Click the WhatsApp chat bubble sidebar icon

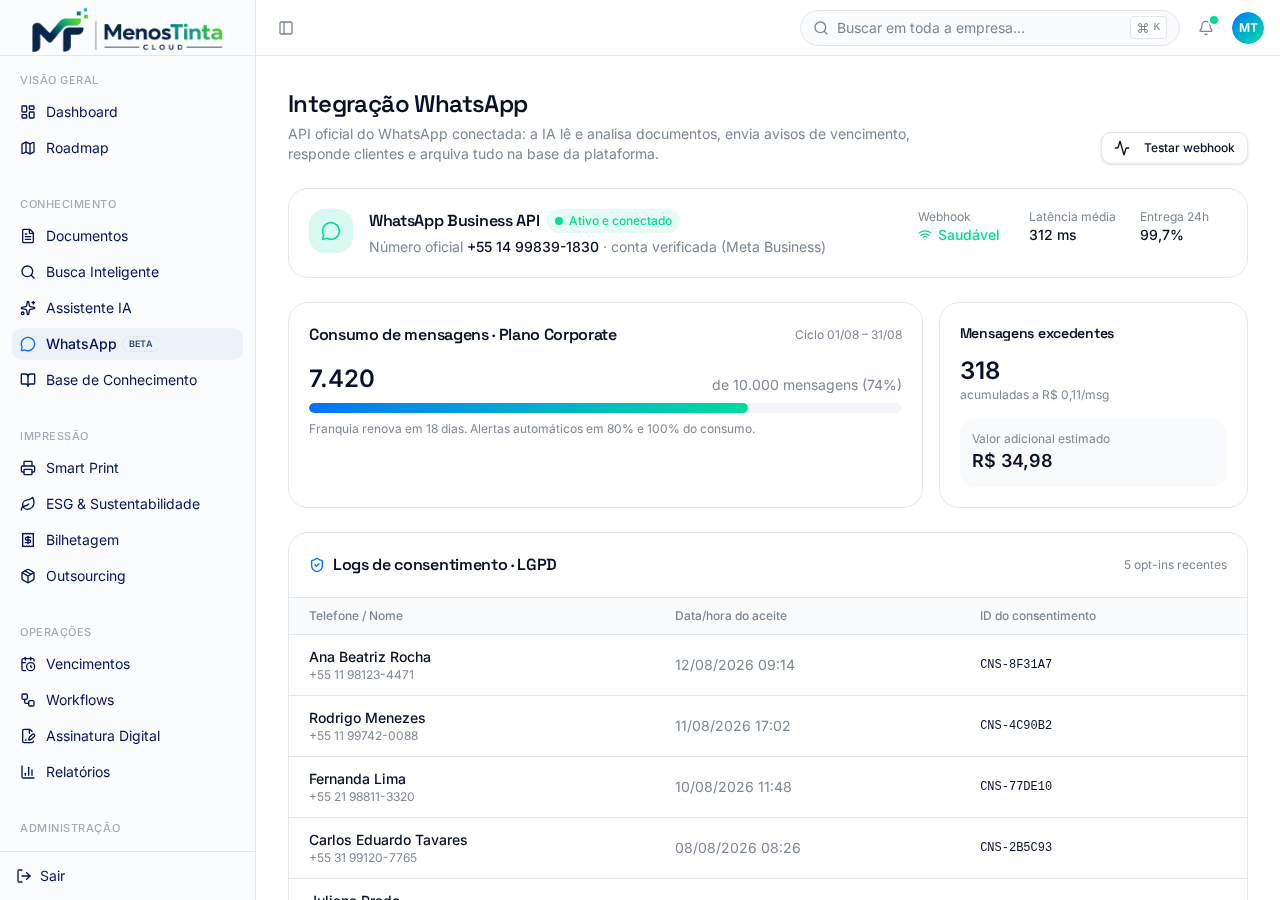[x=28, y=344]
